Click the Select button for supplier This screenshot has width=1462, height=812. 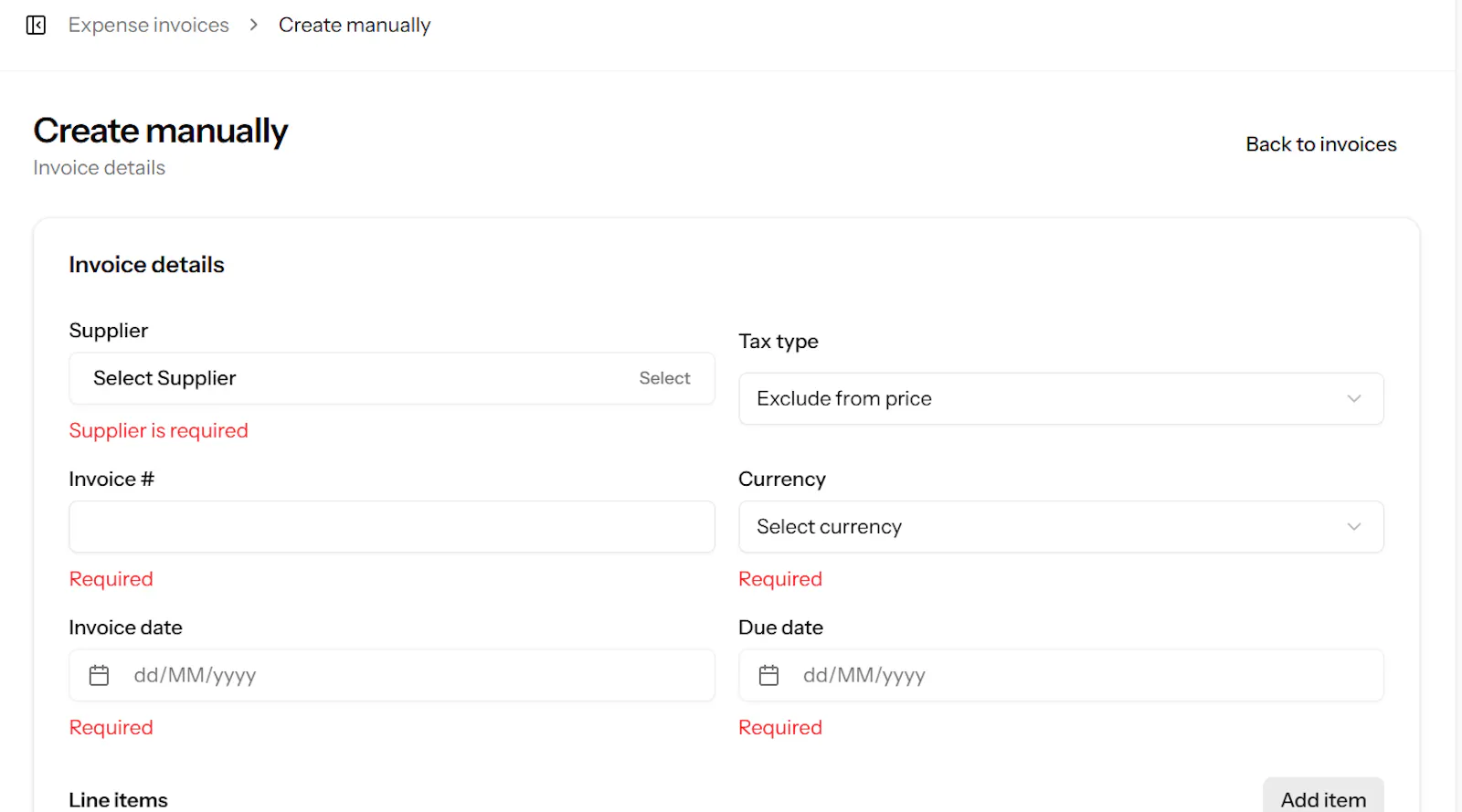coord(664,378)
